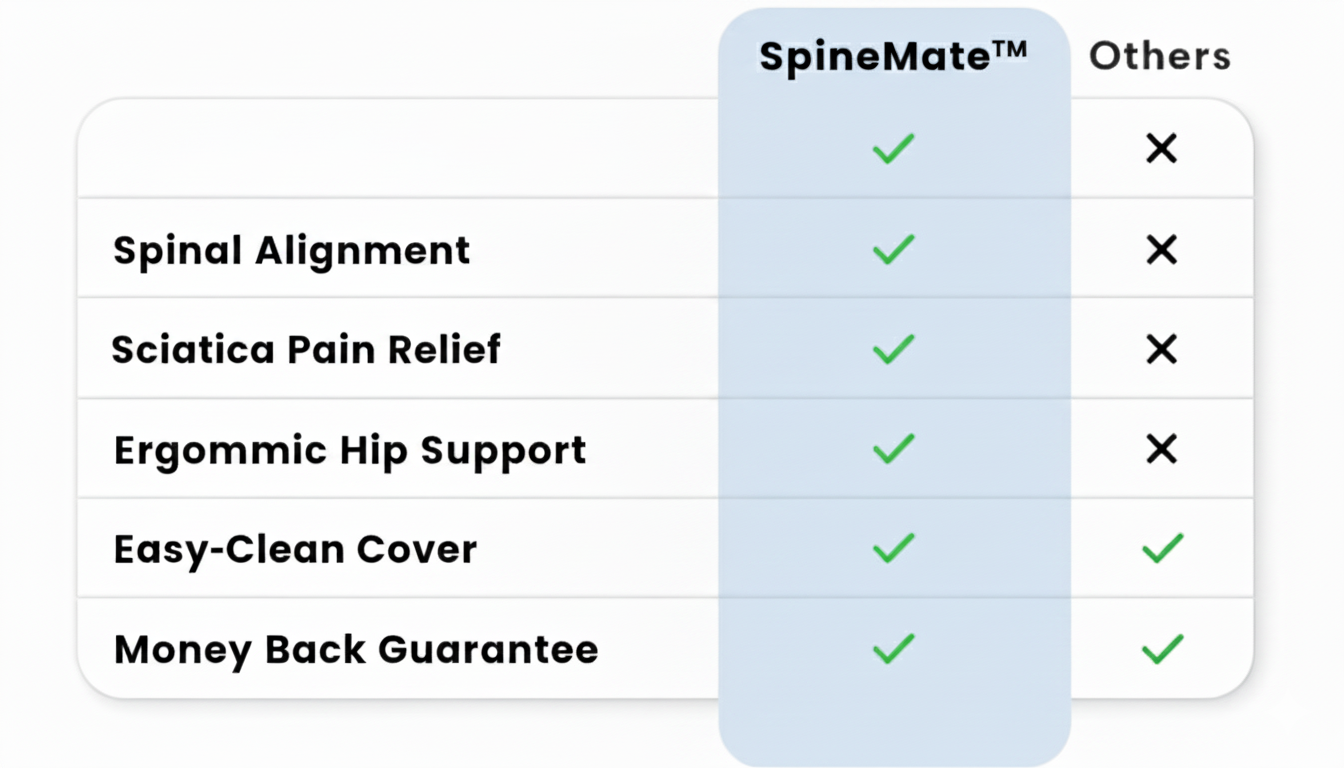Click the Others X in the unlabeled top row

(x=1161, y=149)
